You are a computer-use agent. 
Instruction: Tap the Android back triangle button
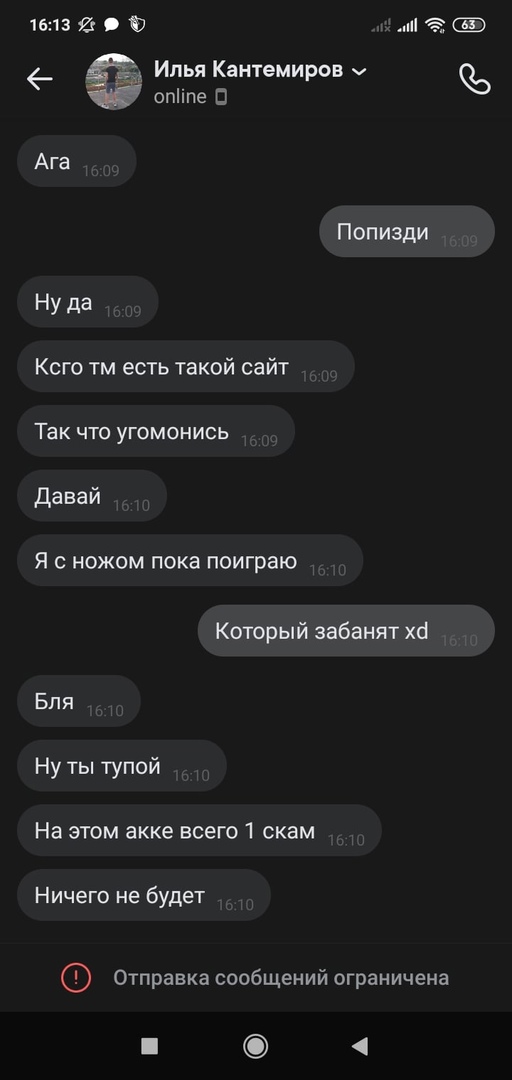point(360,1046)
